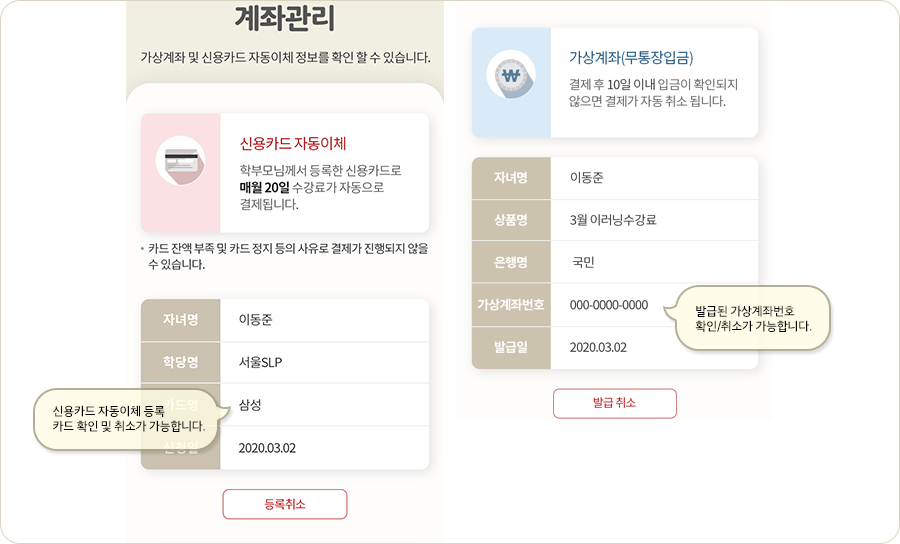The height and width of the screenshot is (544, 900).
Task: Click the 서울SLP academy name value
Action: (261, 363)
